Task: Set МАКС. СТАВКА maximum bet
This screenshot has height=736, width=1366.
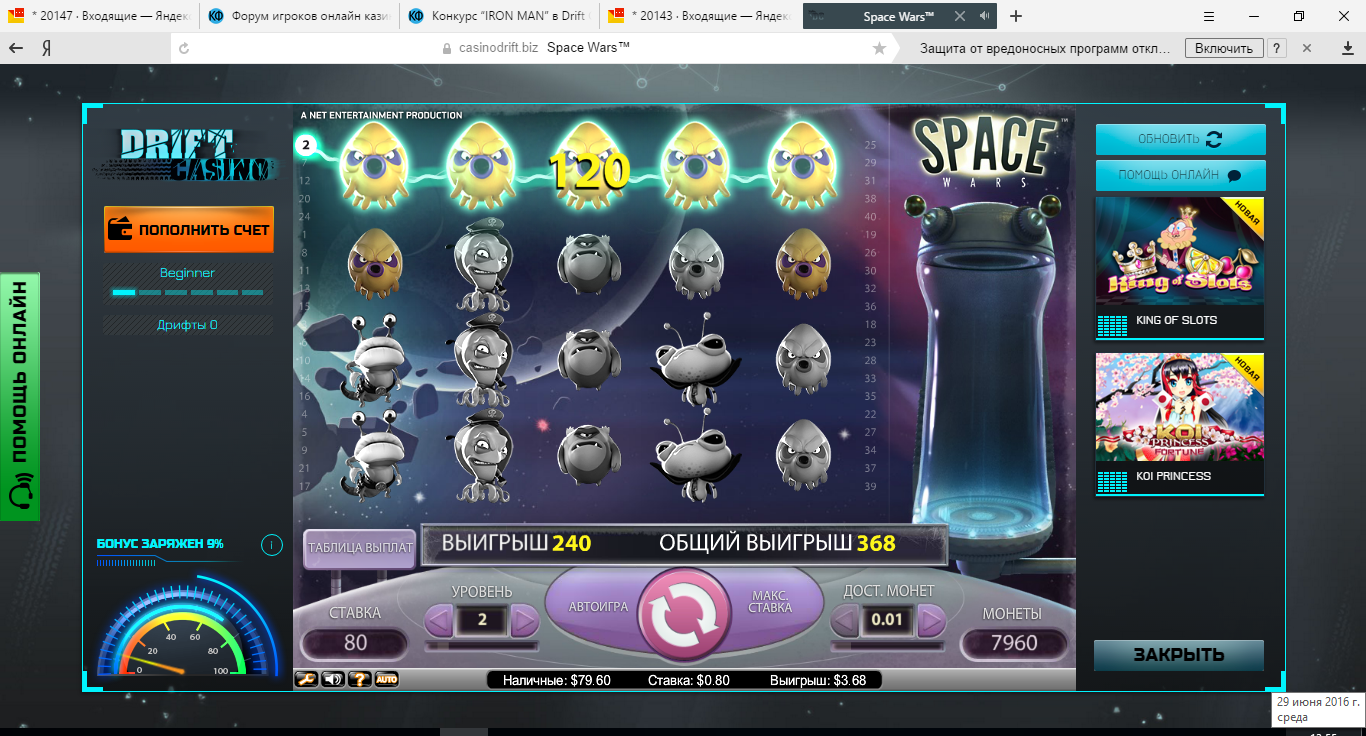Action: coord(770,602)
